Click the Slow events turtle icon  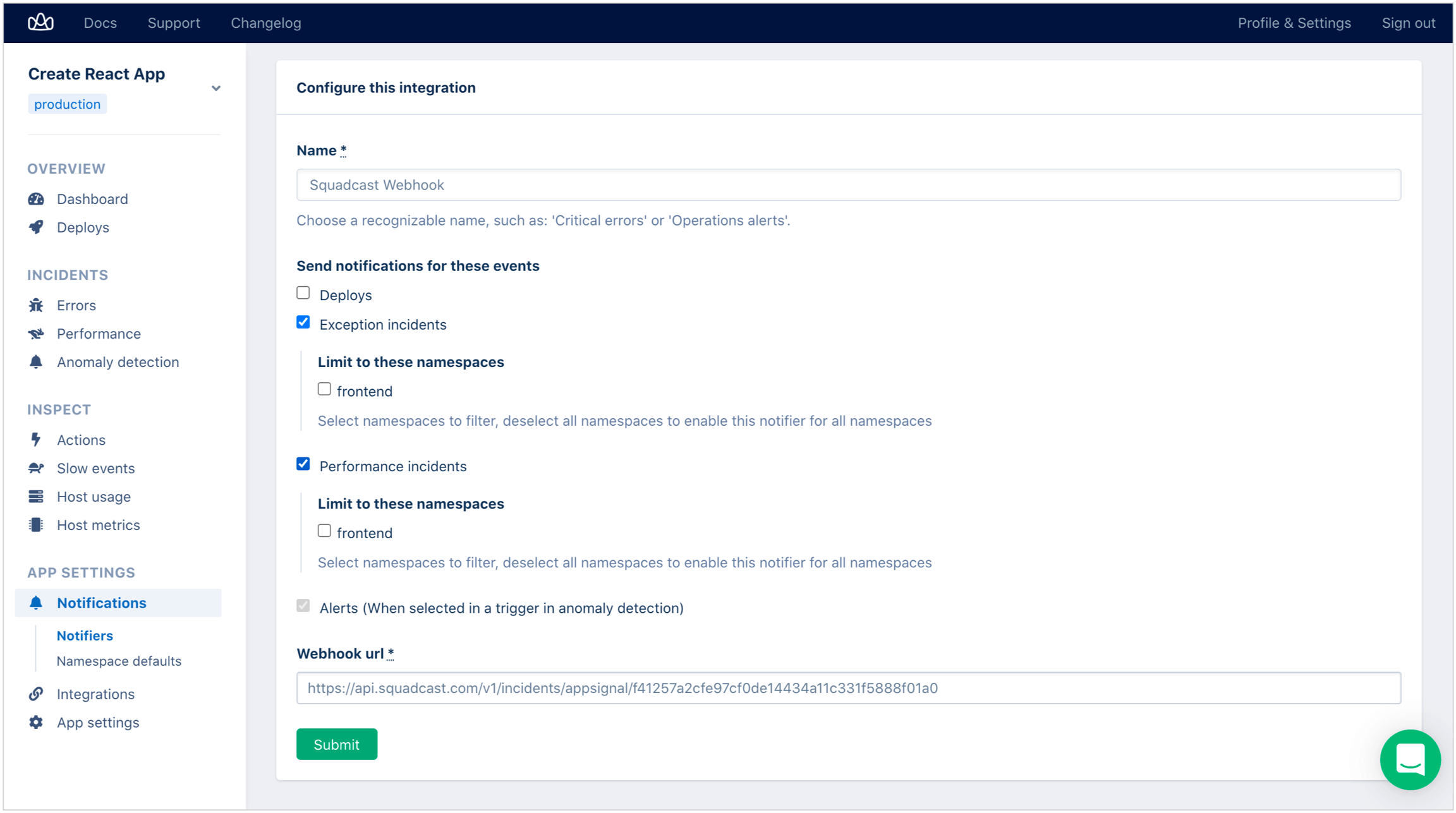pyautogui.click(x=36, y=468)
